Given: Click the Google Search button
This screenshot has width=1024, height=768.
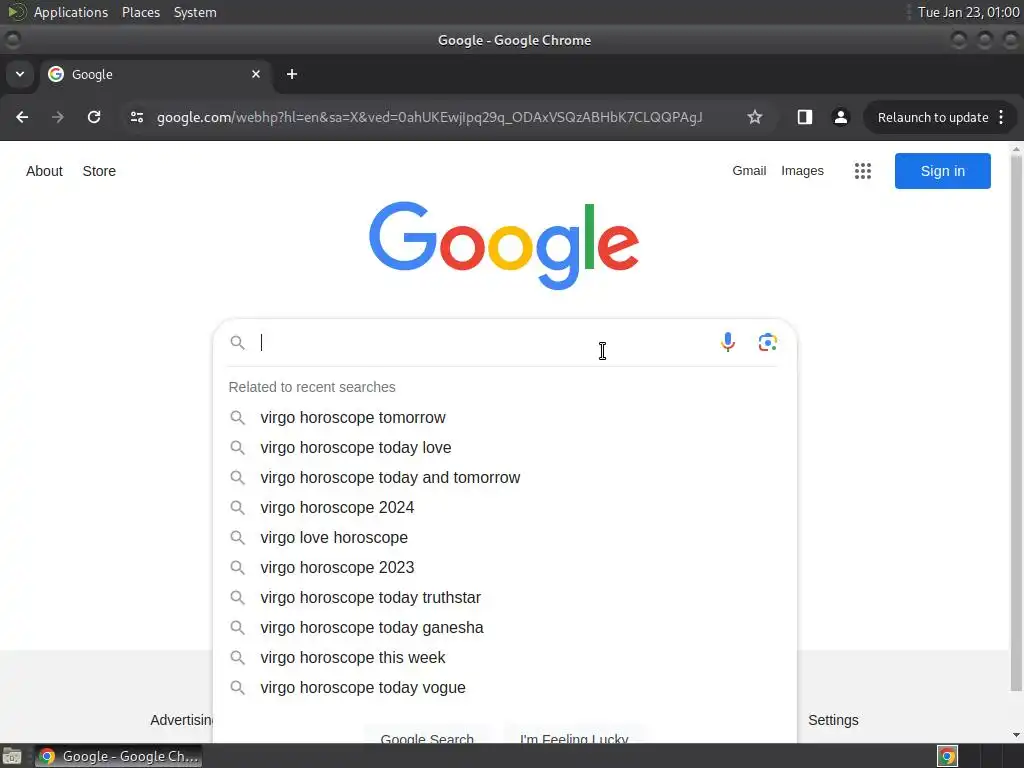Looking at the screenshot, I should tap(427, 734).
